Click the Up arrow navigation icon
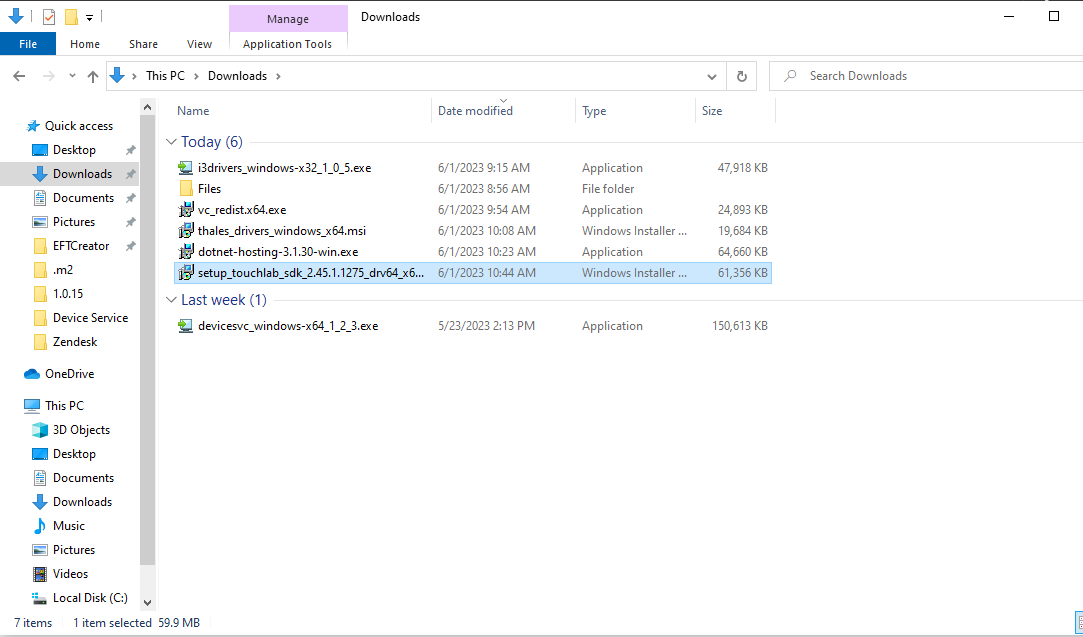Screen dimensions: 1083x637 [x=93, y=76]
